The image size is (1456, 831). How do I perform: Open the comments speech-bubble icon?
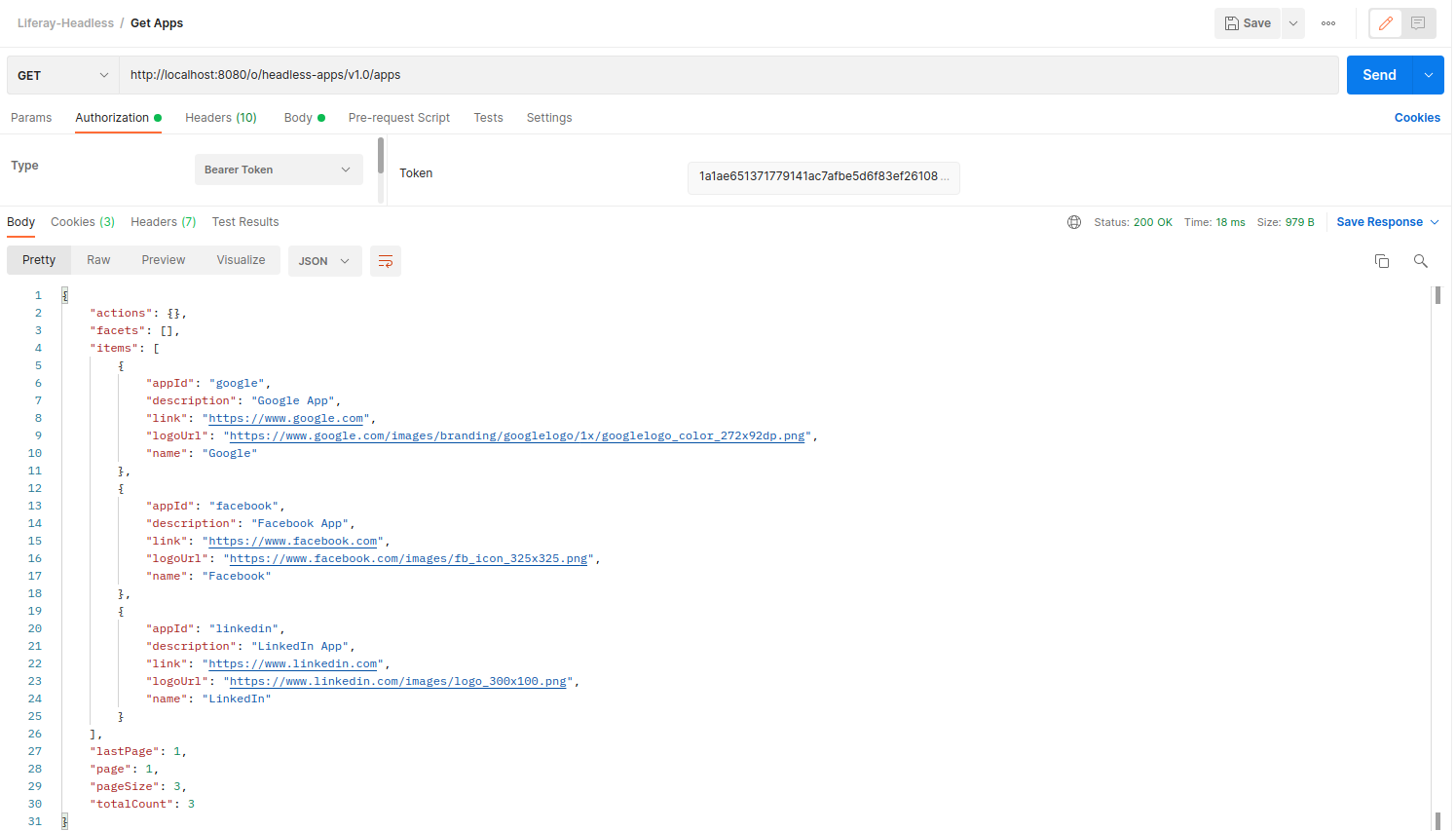(x=1418, y=23)
